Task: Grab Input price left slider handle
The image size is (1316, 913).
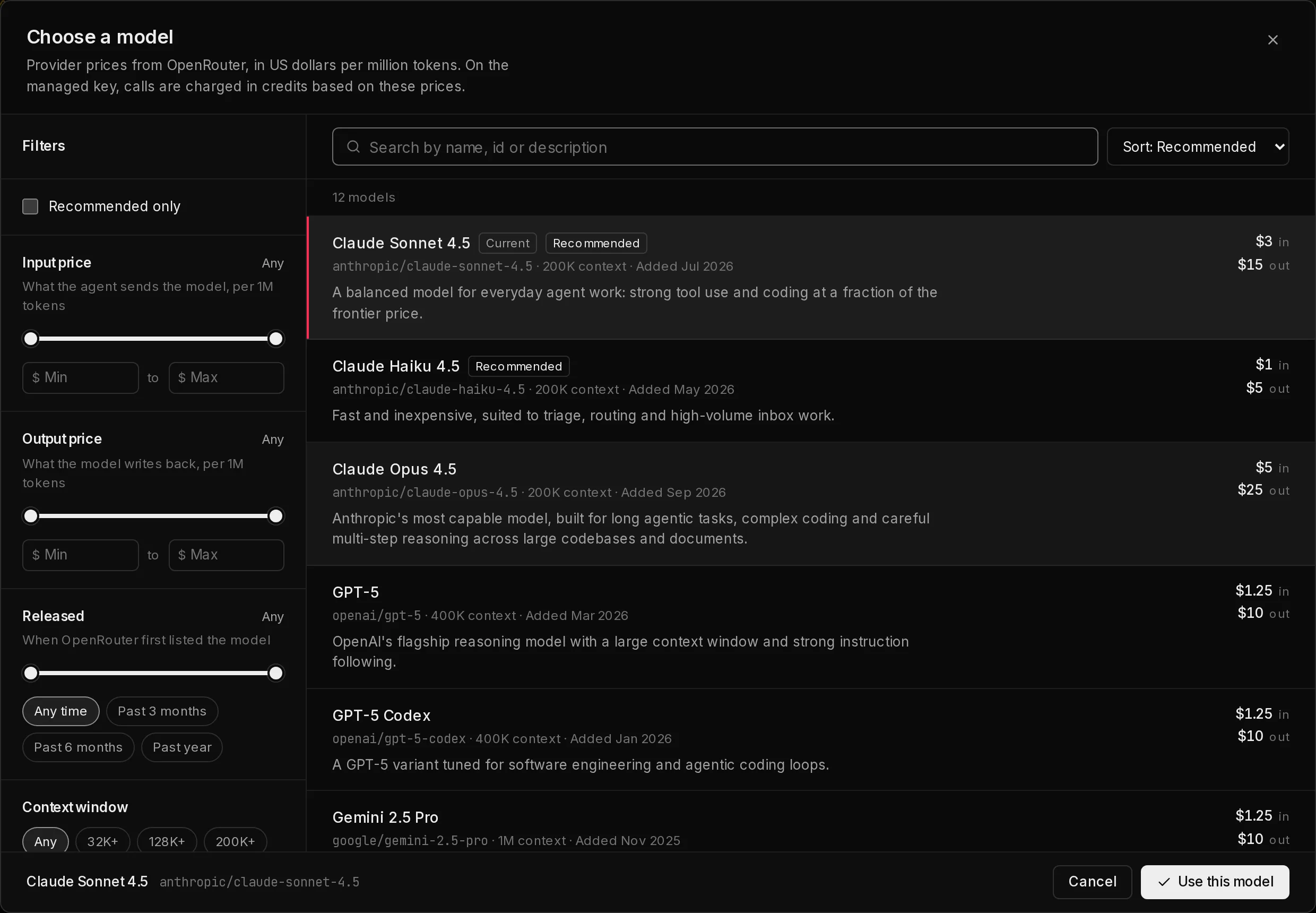Action: click(31, 339)
